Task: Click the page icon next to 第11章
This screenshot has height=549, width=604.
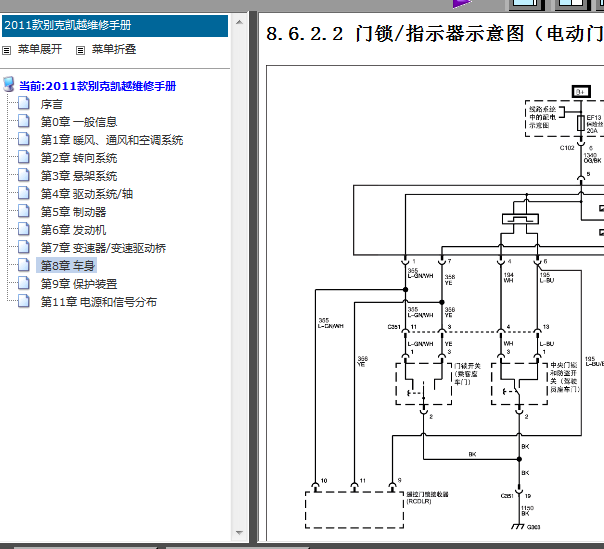Action: [x=24, y=301]
